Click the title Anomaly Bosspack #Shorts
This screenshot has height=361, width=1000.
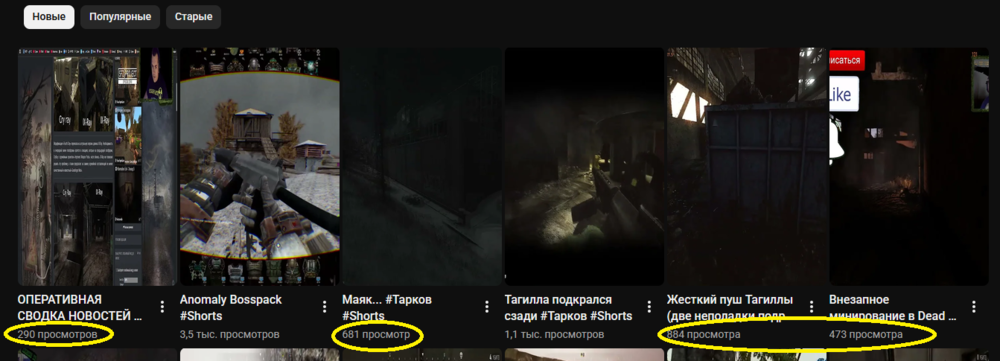(x=231, y=308)
